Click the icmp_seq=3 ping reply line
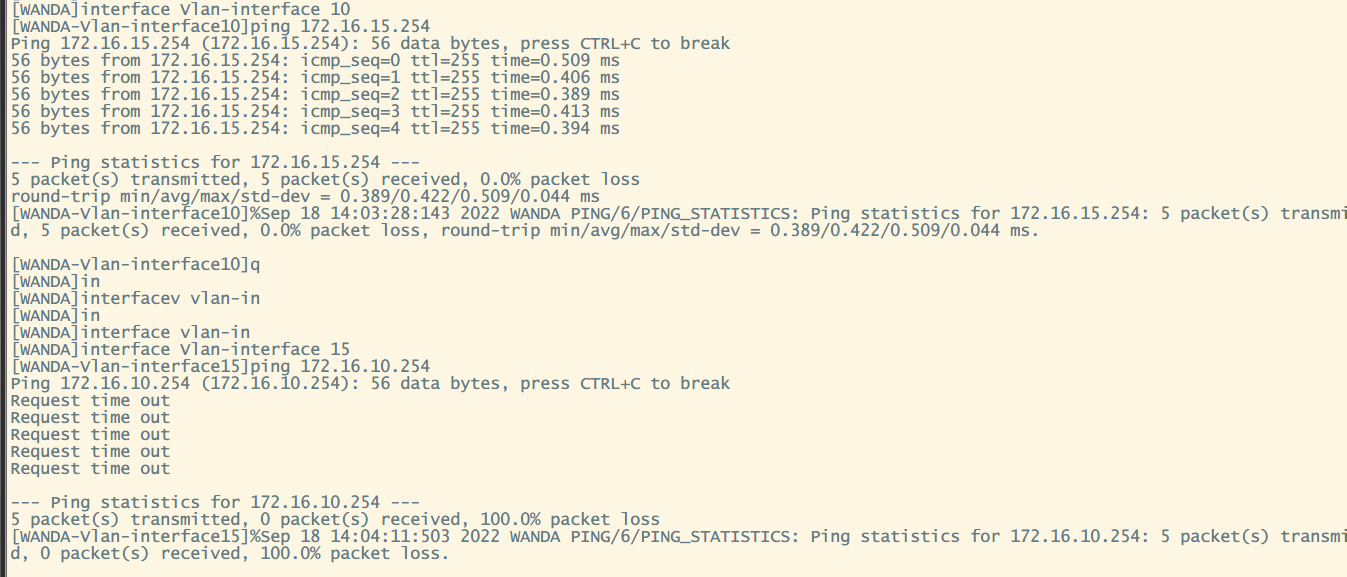Screen dimensions: 1347x577 315,111
